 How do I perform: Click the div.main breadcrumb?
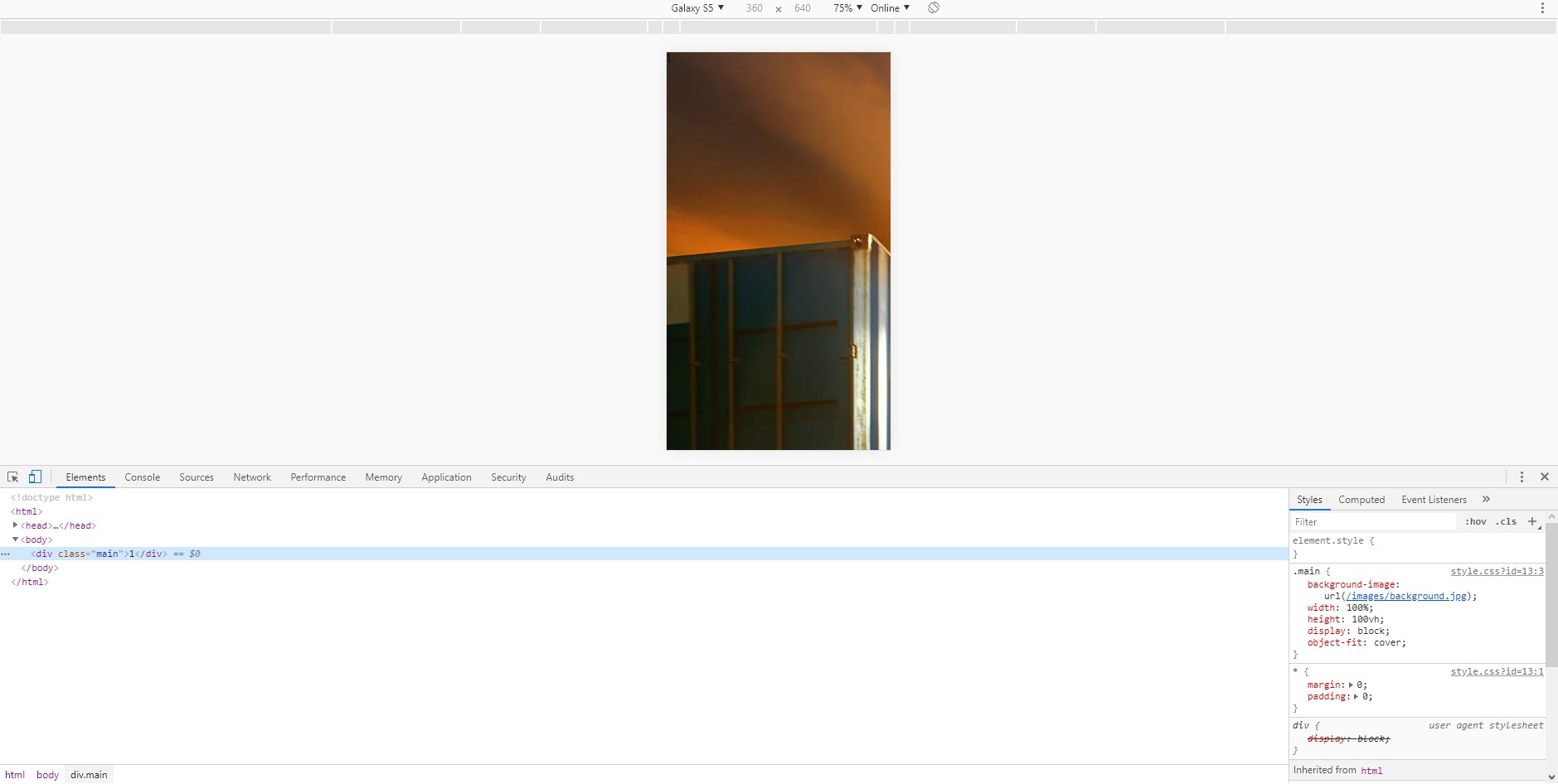[x=89, y=775]
